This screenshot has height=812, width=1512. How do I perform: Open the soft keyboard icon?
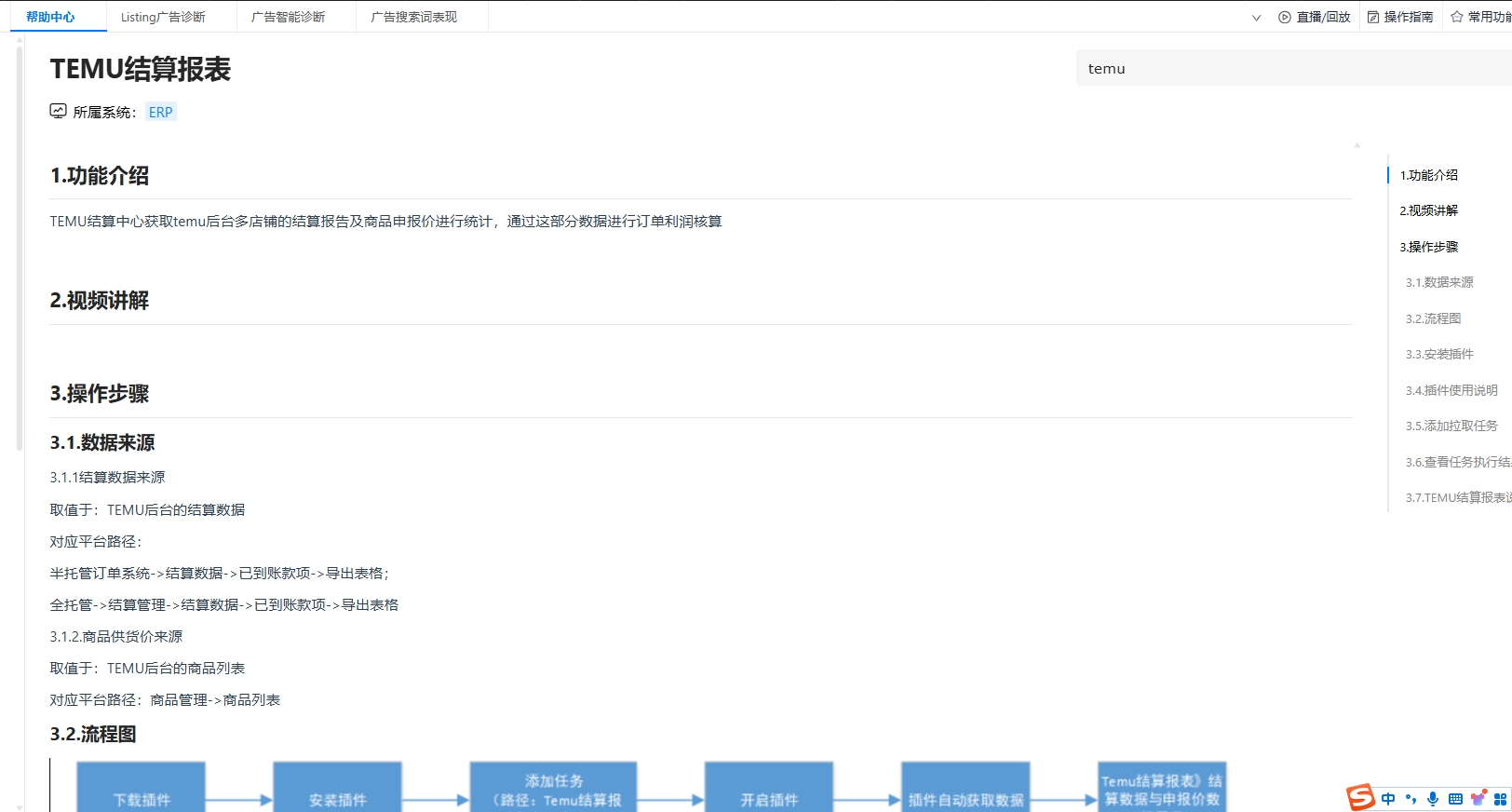point(1455,799)
